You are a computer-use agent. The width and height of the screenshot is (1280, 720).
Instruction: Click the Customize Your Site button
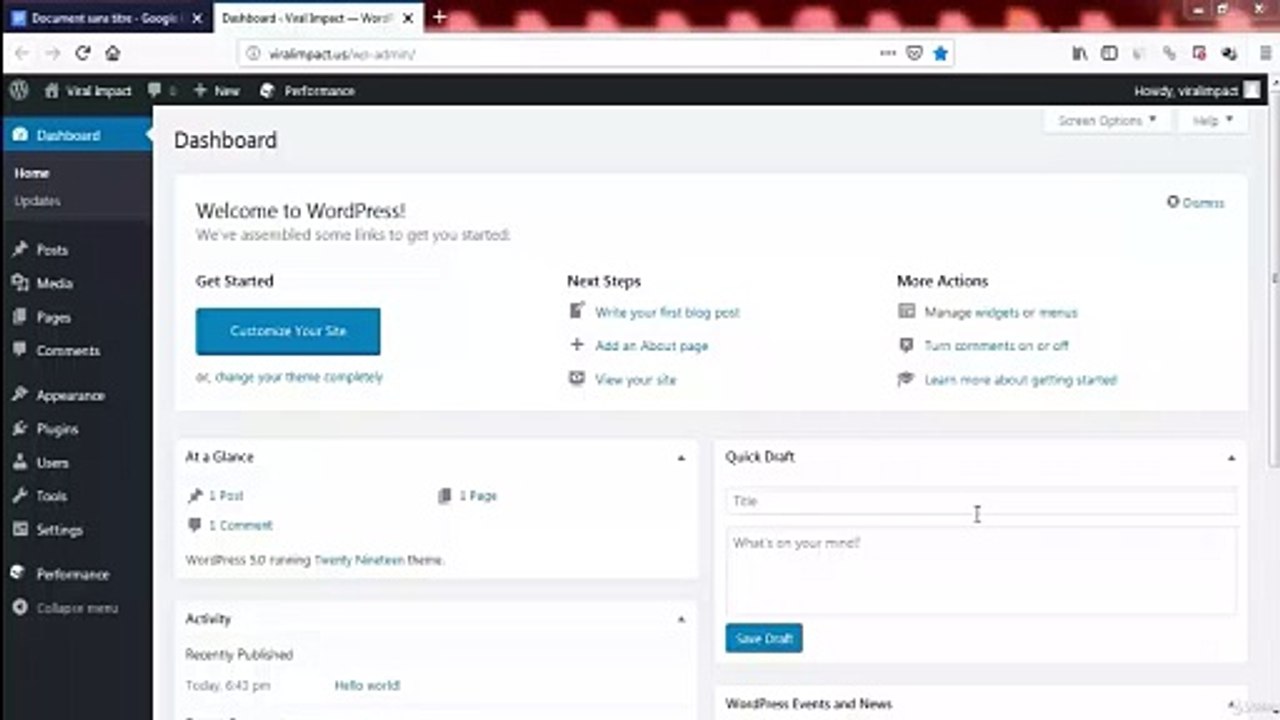point(288,331)
